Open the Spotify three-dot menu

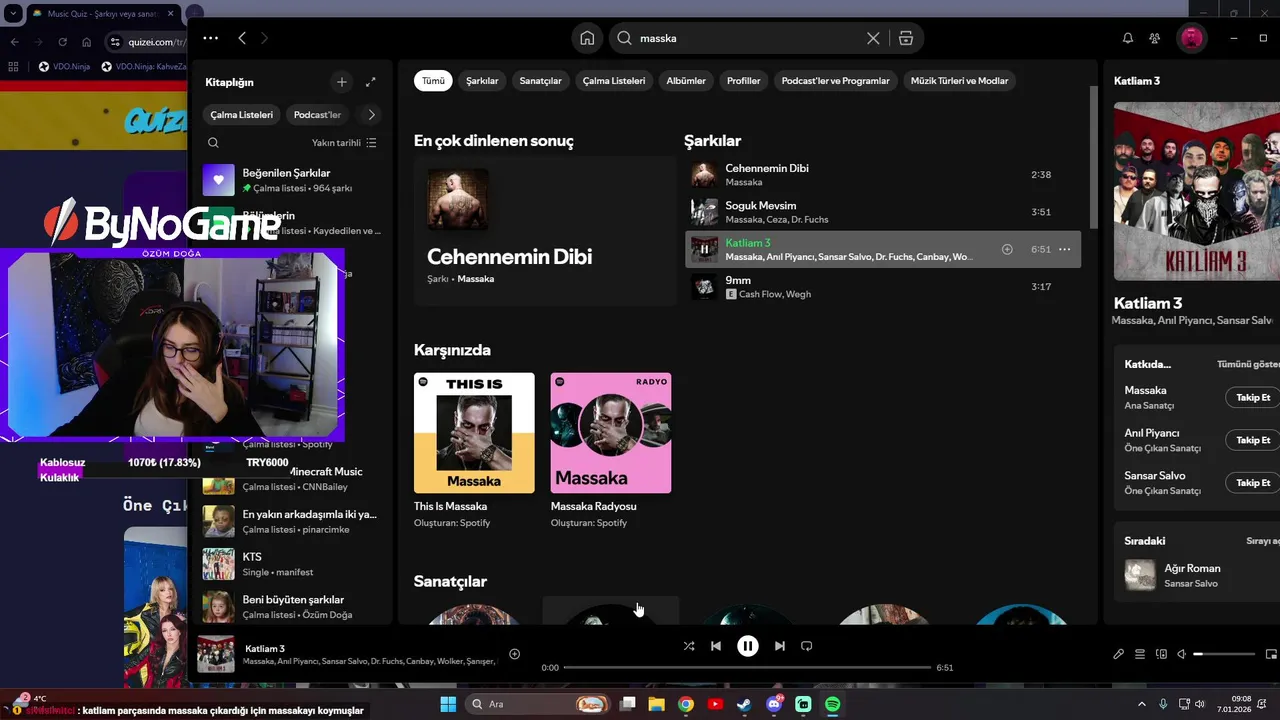pos(210,38)
